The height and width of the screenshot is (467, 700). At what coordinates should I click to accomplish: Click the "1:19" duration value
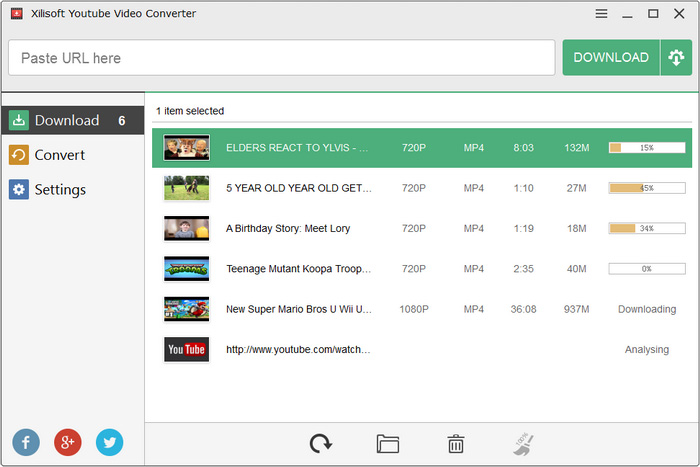(523, 228)
